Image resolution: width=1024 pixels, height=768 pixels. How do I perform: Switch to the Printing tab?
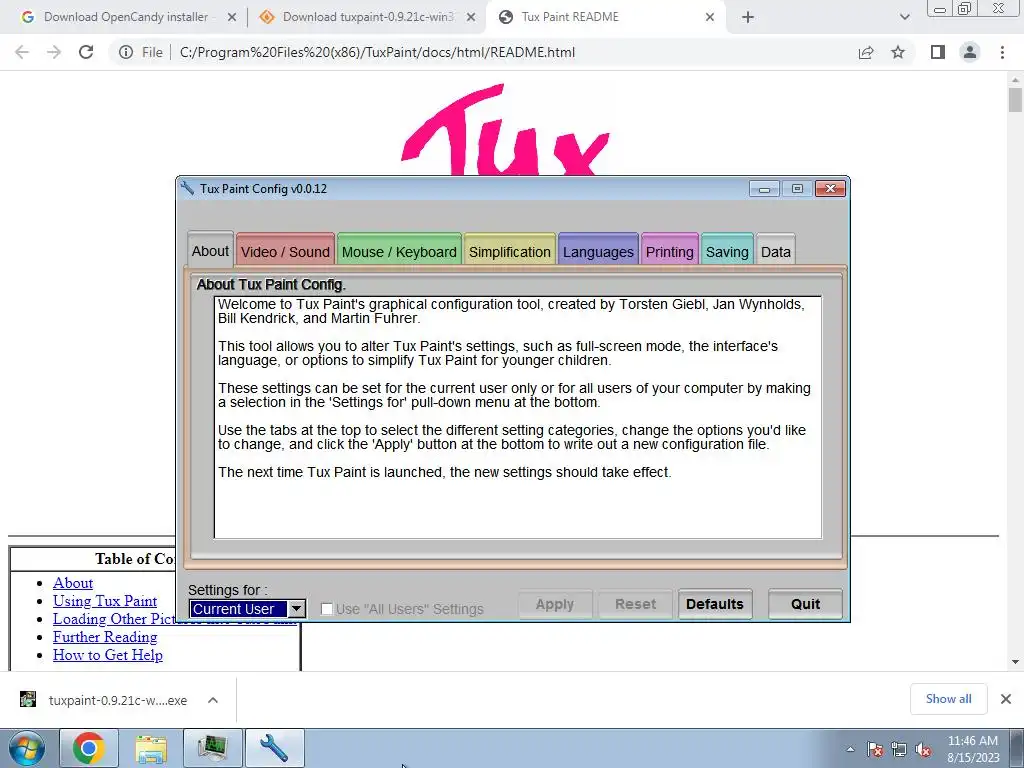click(x=669, y=251)
